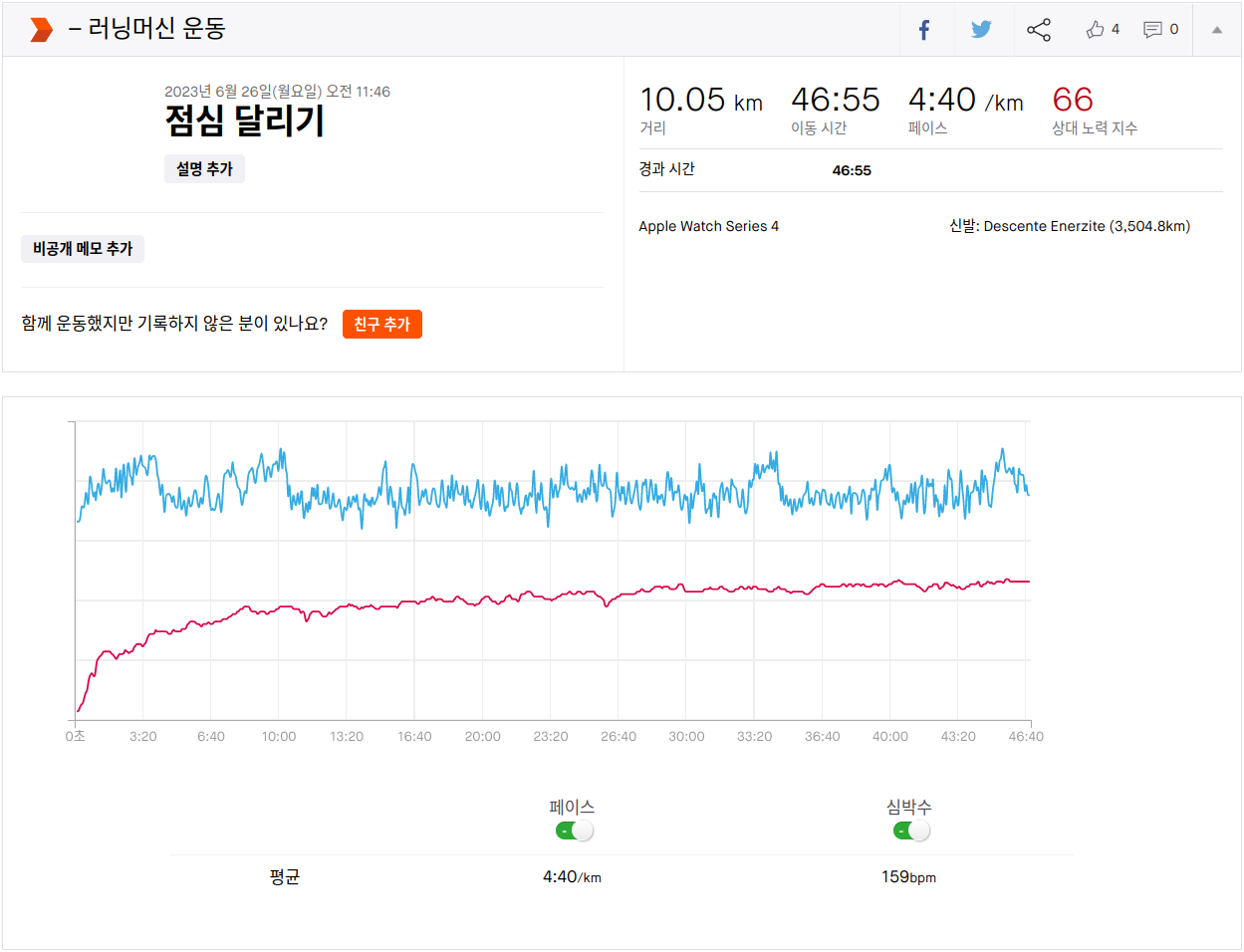Toggle the 페이스 pace chart switch
The height and width of the screenshot is (952, 1244).
574,831
